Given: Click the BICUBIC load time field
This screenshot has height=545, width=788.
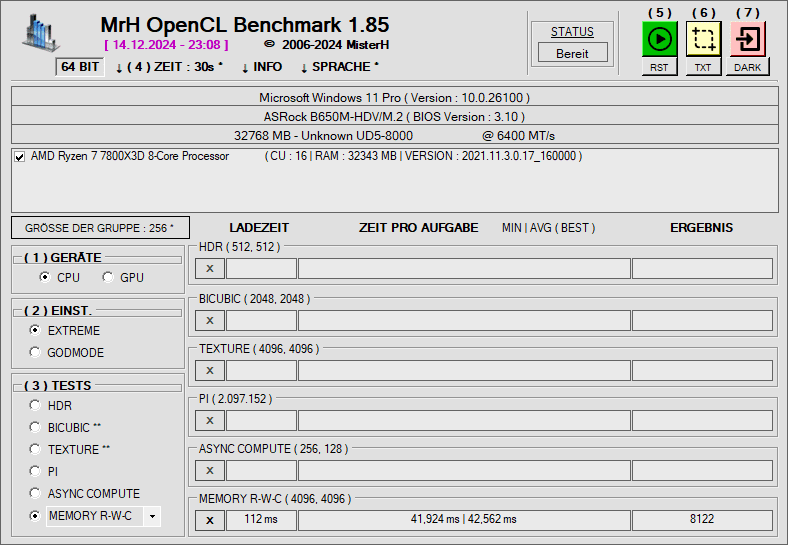Looking at the screenshot, I should tap(261, 320).
